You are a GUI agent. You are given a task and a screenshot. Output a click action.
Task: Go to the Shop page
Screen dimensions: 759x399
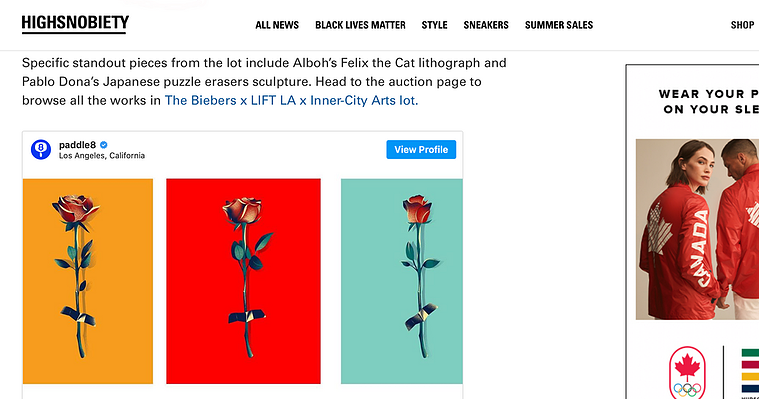click(742, 25)
